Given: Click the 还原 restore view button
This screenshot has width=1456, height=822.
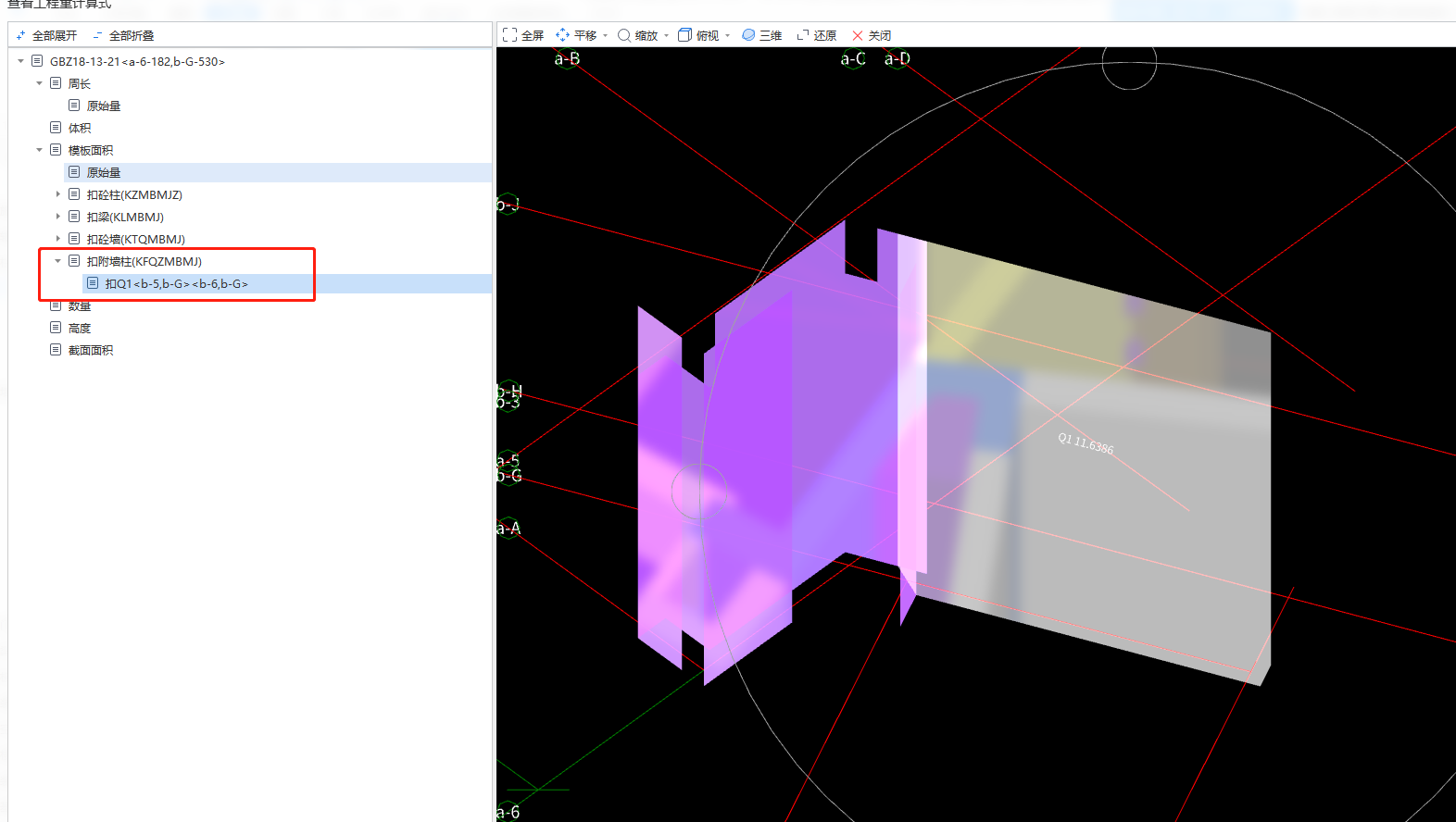Looking at the screenshot, I should coord(817,35).
